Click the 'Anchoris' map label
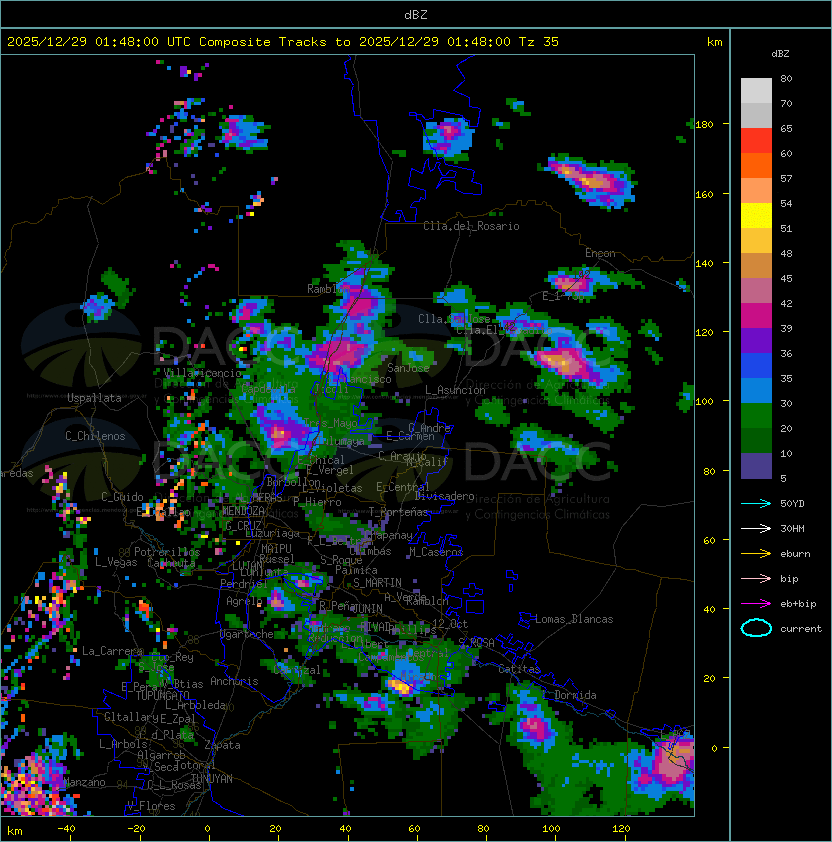Image resolution: width=832 pixels, height=842 pixels. pos(234,681)
